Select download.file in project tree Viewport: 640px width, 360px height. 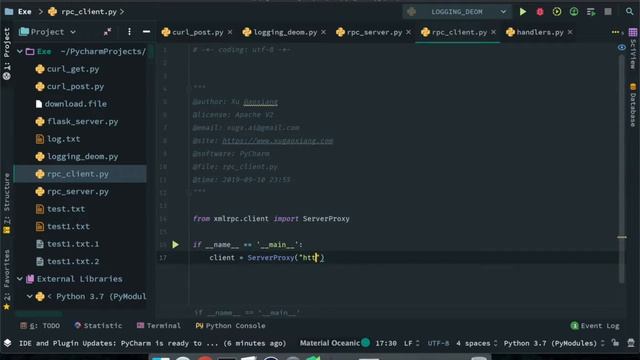click(71, 104)
